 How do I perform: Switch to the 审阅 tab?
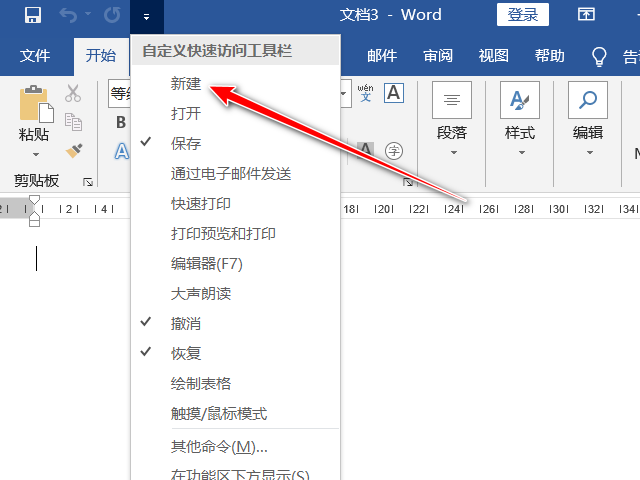[438, 56]
